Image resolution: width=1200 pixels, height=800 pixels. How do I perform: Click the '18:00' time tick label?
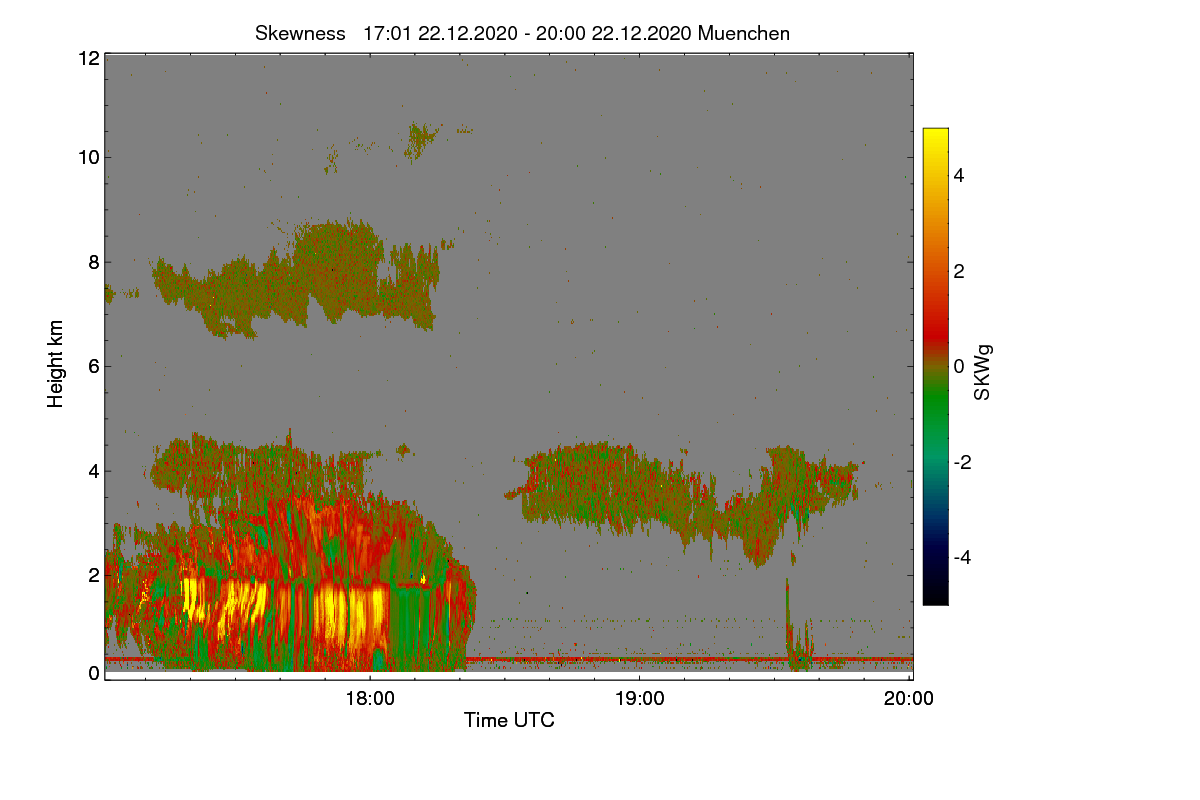pyautogui.click(x=369, y=699)
